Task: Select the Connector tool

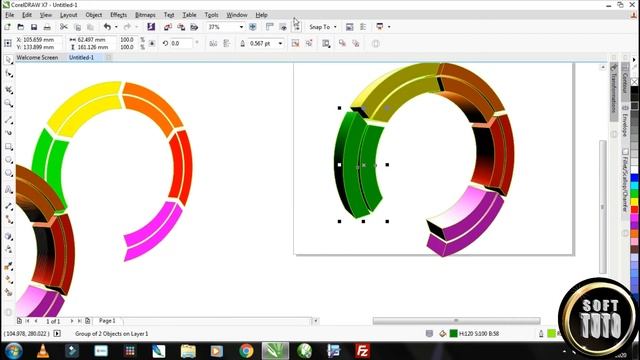Action: click(x=9, y=220)
